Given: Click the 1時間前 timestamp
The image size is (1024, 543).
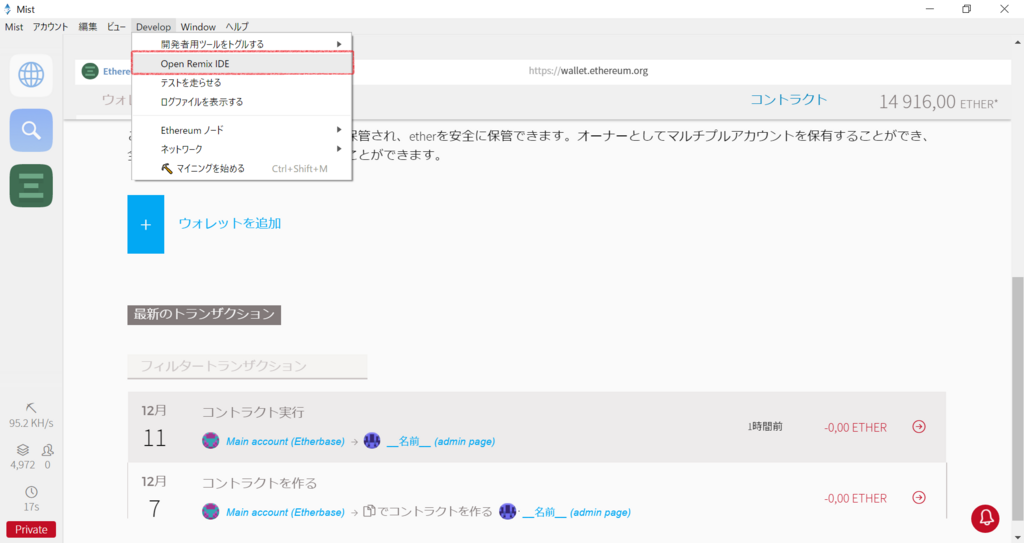Looking at the screenshot, I should [765, 427].
